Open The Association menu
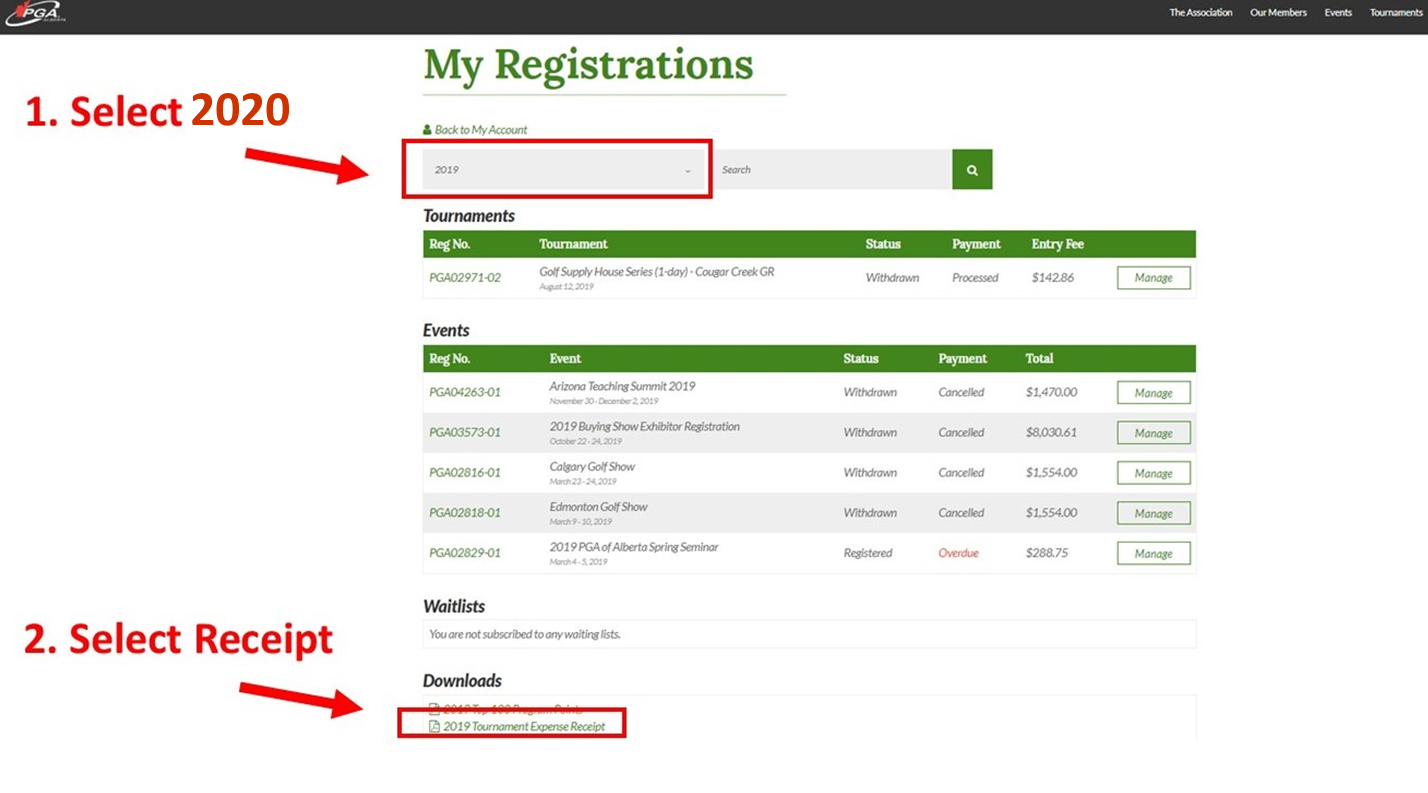1428x793 pixels. [x=1200, y=13]
